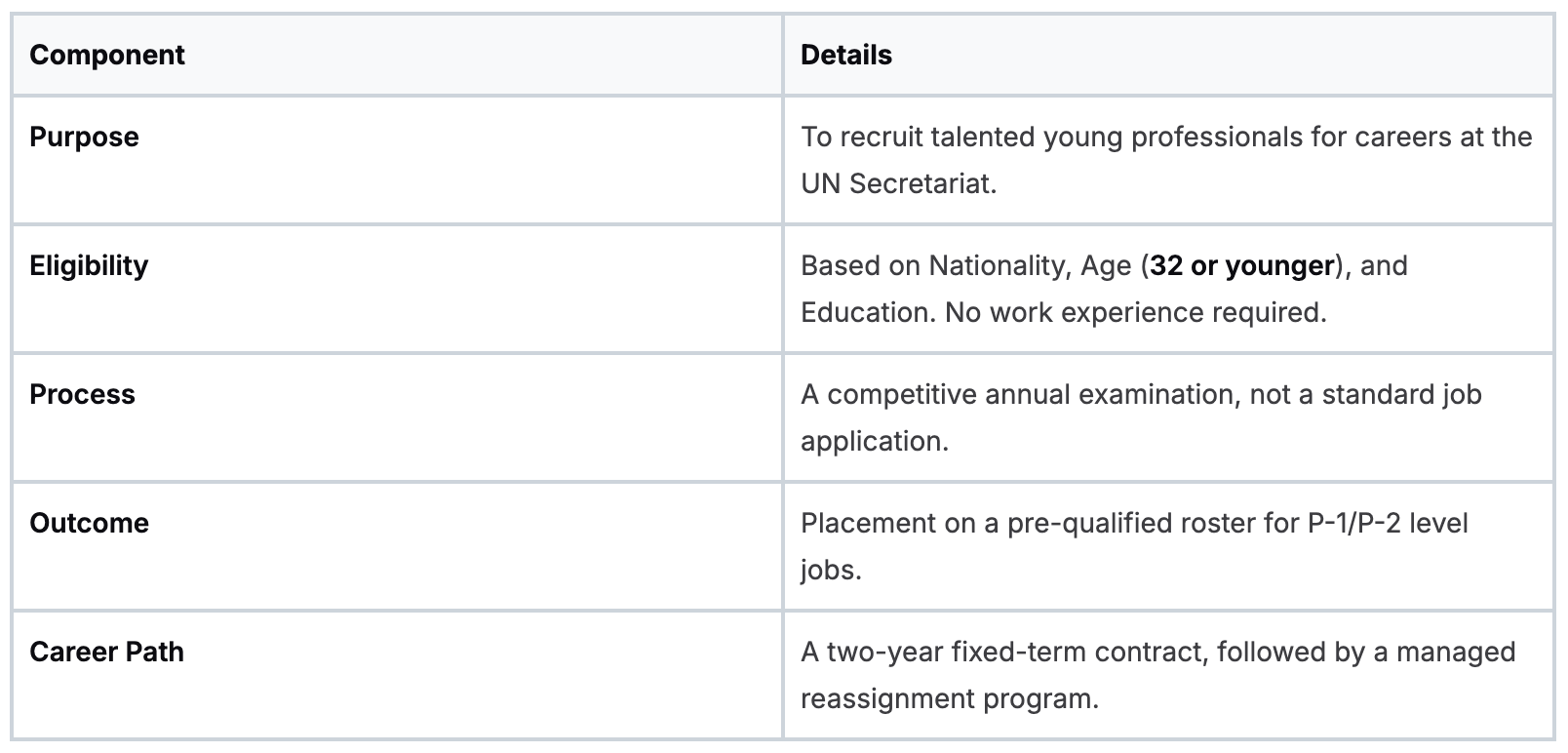Screen dimensions: 1568x753
Task: Click the words 'reassignment program'
Action: (947, 698)
